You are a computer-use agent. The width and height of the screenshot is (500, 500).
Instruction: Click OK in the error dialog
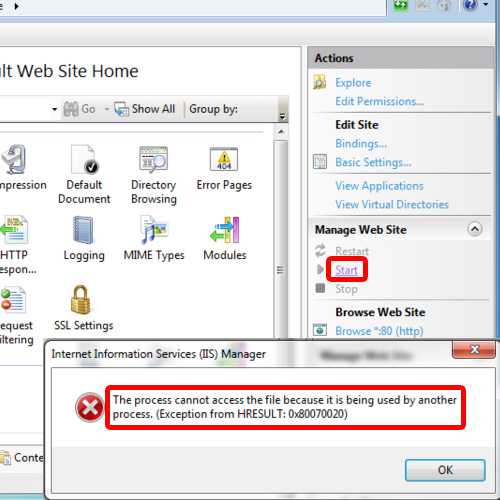pyautogui.click(x=445, y=470)
